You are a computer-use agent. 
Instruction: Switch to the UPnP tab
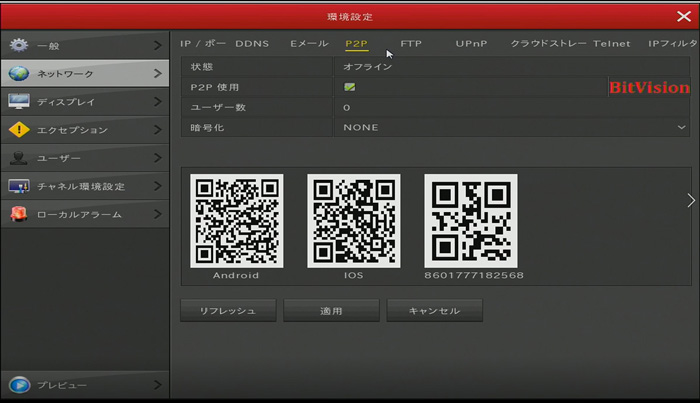(x=471, y=44)
